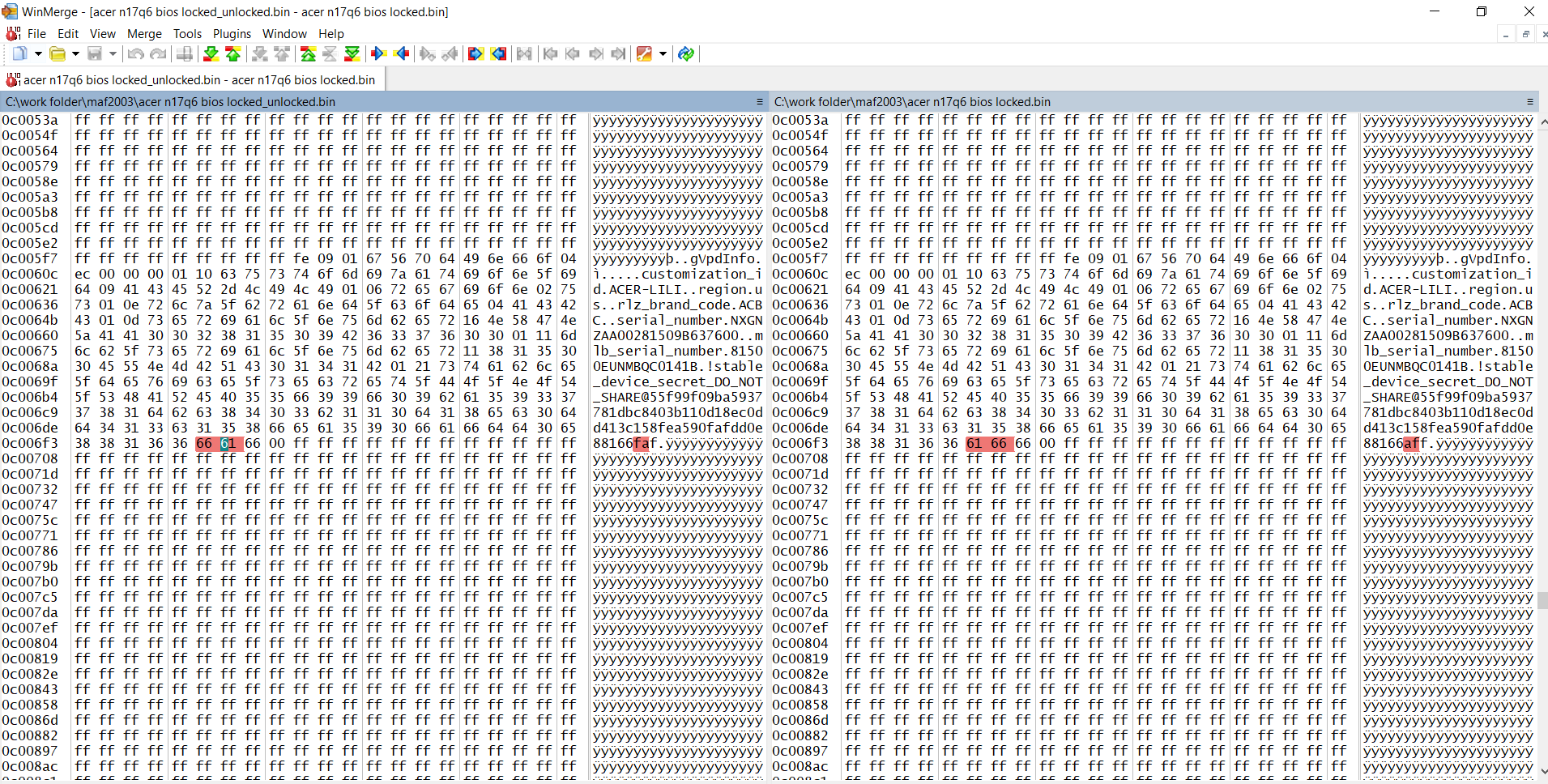The image size is (1548, 784).
Task: Click 's..rlz_brand_code.ACB' in right pane
Action: click(x=1448, y=305)
